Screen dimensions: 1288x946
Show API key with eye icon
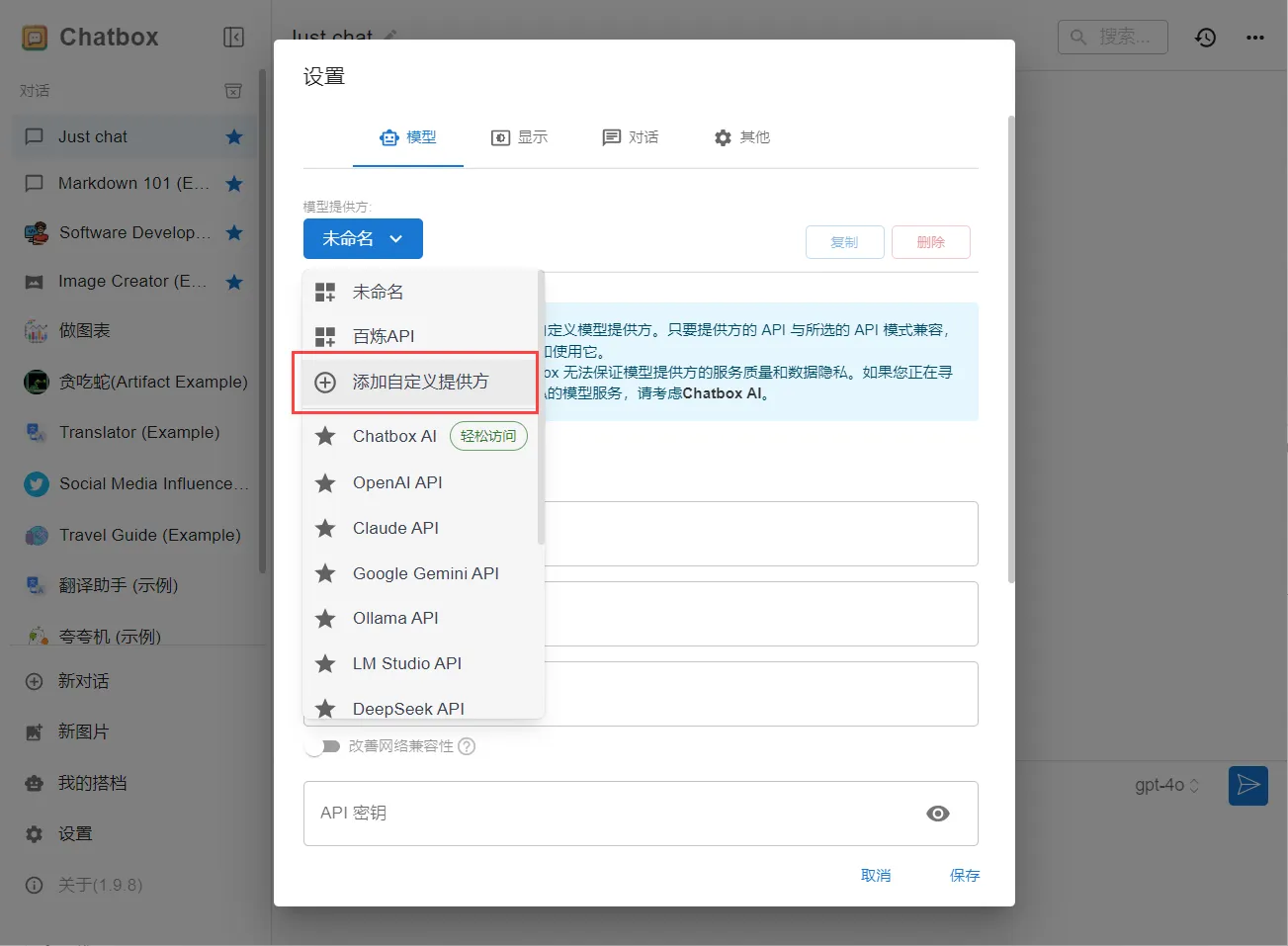938,814
